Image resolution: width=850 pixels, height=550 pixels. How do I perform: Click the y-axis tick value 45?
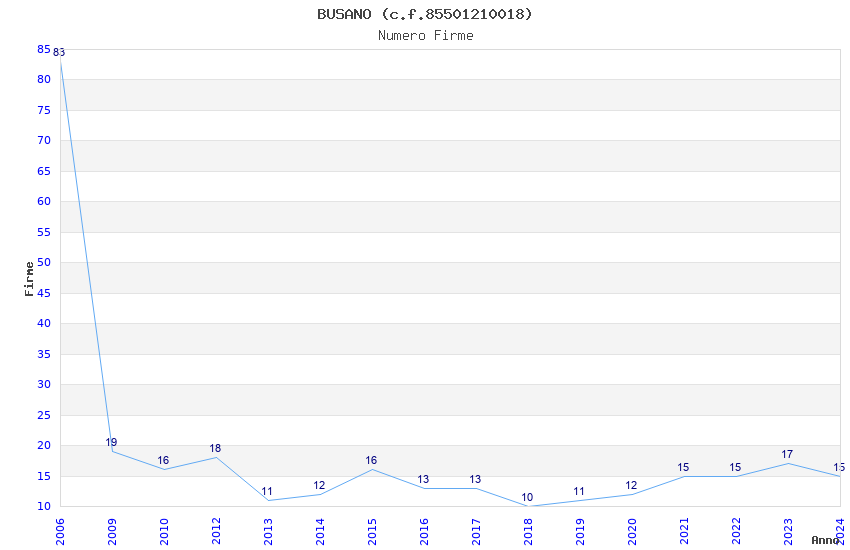44,293
